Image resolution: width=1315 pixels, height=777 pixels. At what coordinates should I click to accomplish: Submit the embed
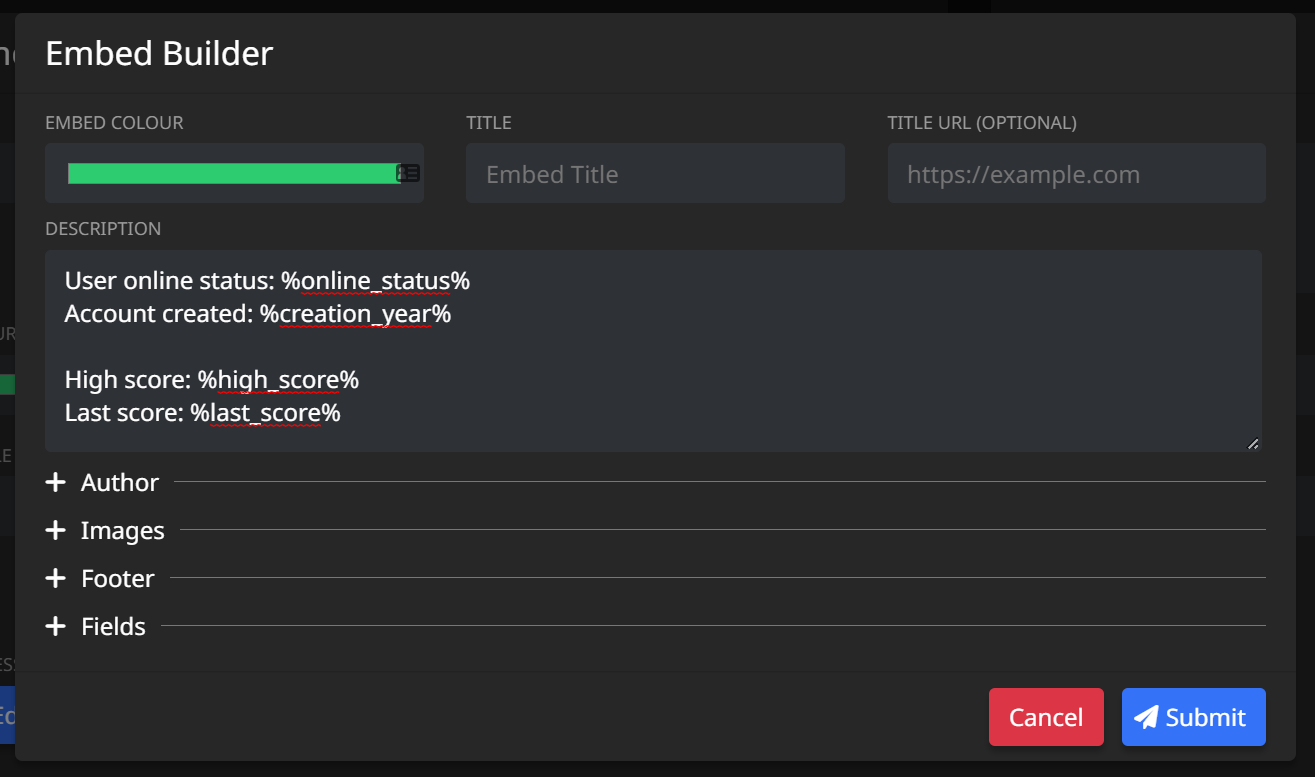pyautogui.click(x=1193, y=717)
